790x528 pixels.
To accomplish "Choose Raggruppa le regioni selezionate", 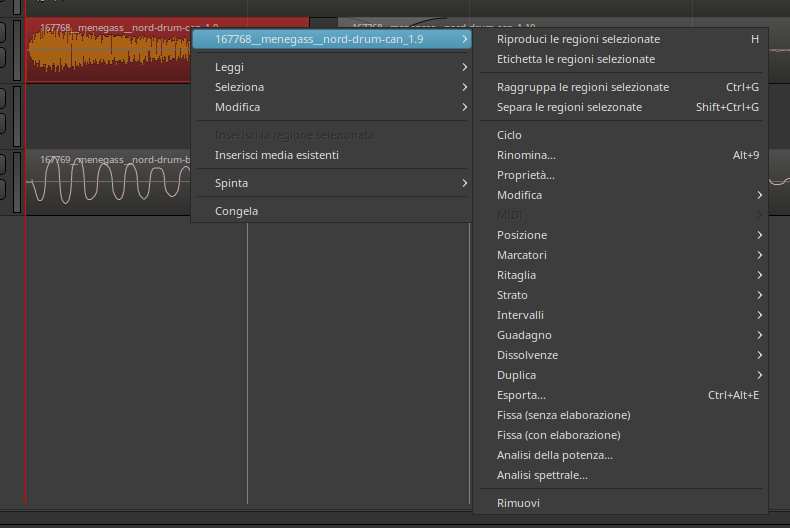I will (x=583, y=87).
